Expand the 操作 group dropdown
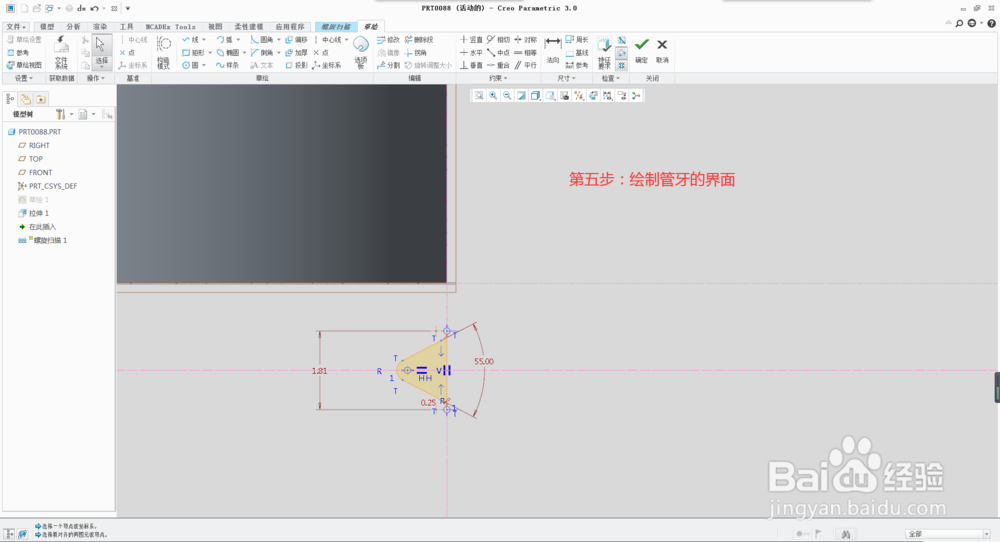The height and width of the screenshot is (542, 1000). [x=96, y=78]
